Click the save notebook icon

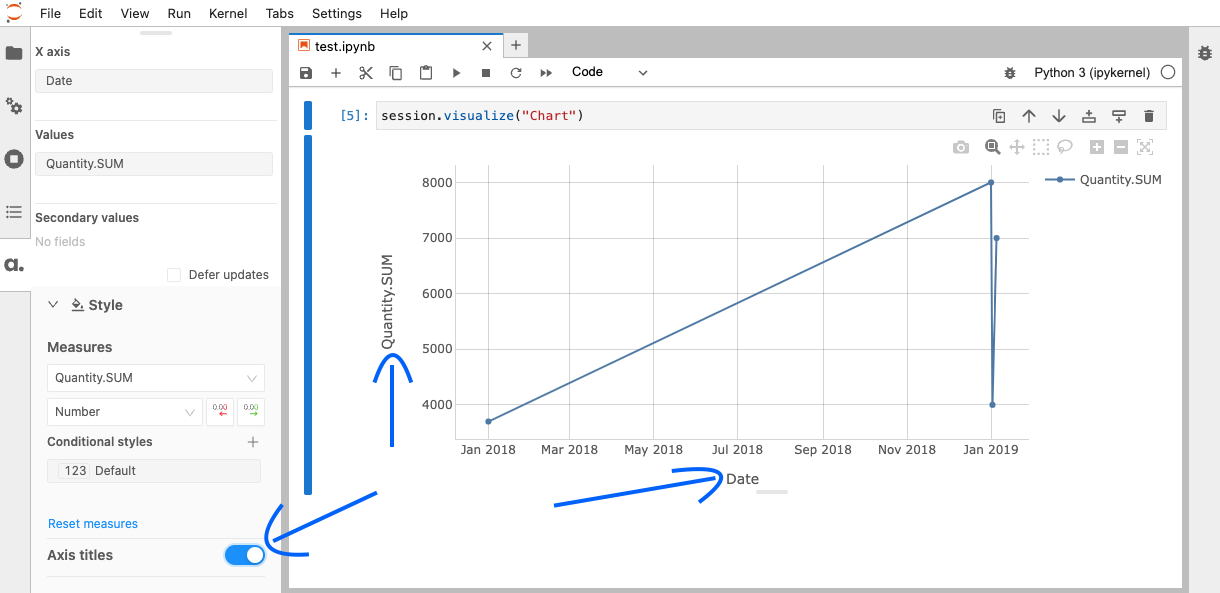pos(306,73)
